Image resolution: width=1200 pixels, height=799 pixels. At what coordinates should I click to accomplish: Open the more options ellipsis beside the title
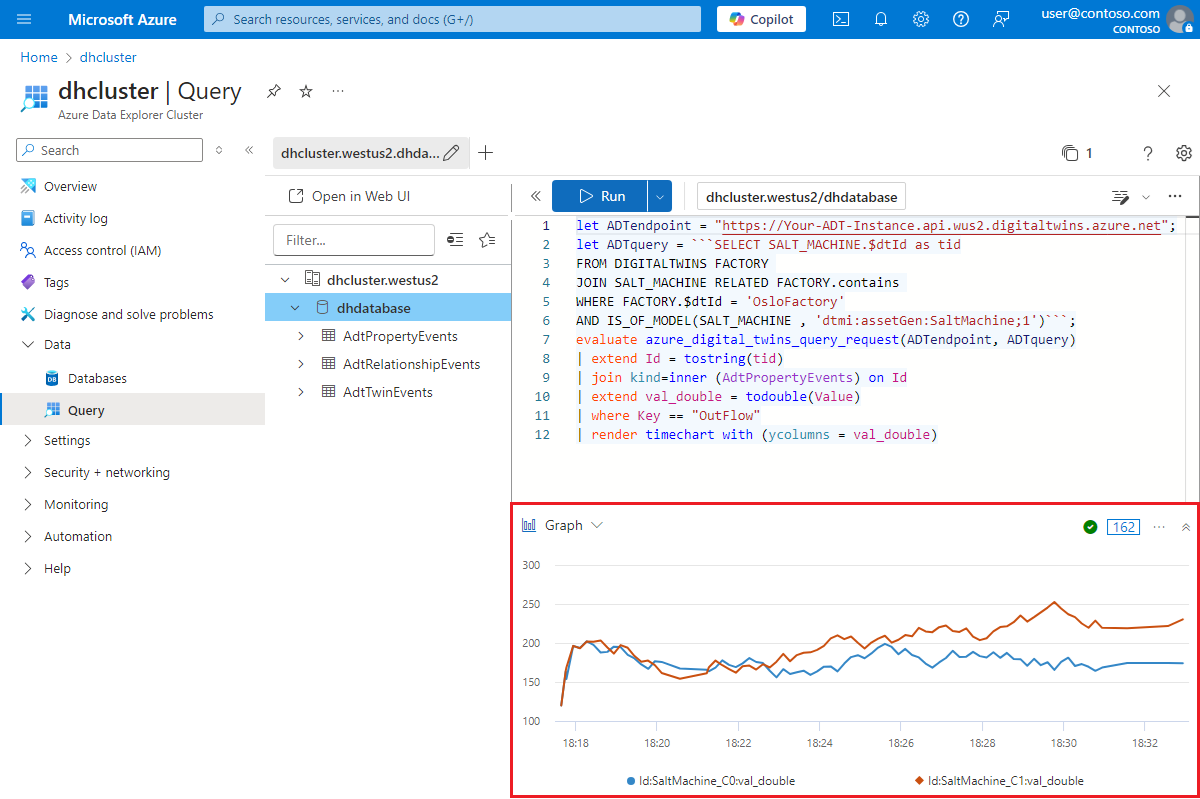[x=338, y=91]
